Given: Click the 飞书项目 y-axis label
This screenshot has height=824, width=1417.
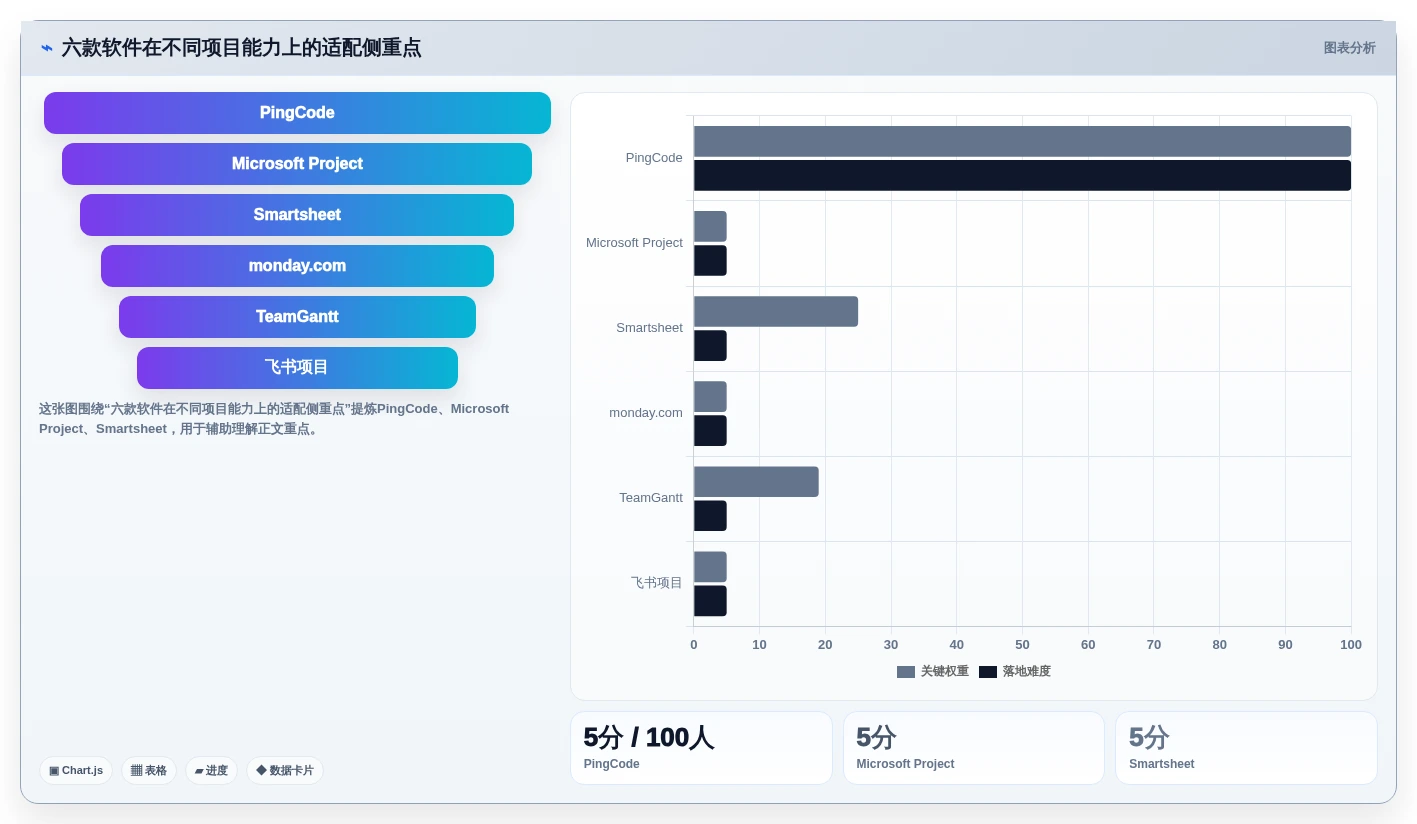Looking at the screenshot, I should click(x=656, y=583).
